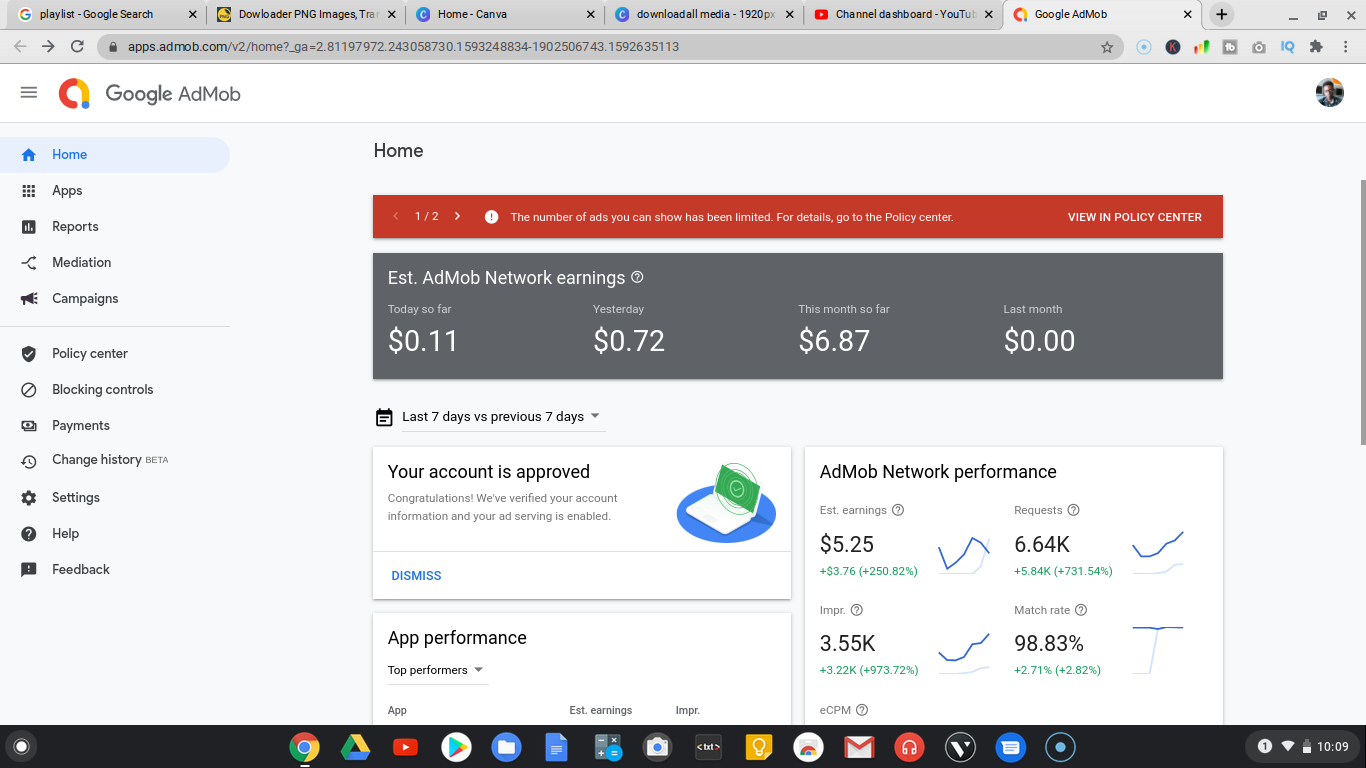This screenshot has width=1366, height=768.
Task: Open help icon next to Requests
Action: (1074, 510)
